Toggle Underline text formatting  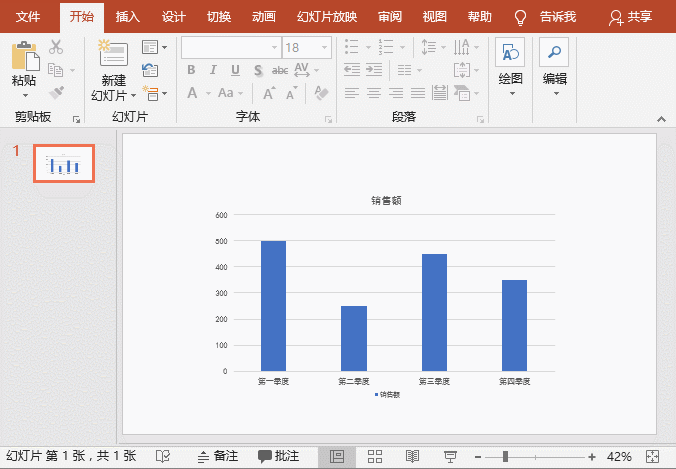click(235, 70)
